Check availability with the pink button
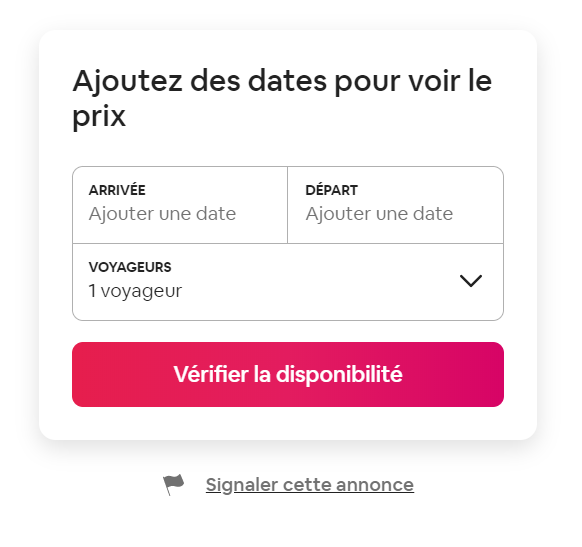The width and height of the screenshot is (582, 547). point(288,374)
